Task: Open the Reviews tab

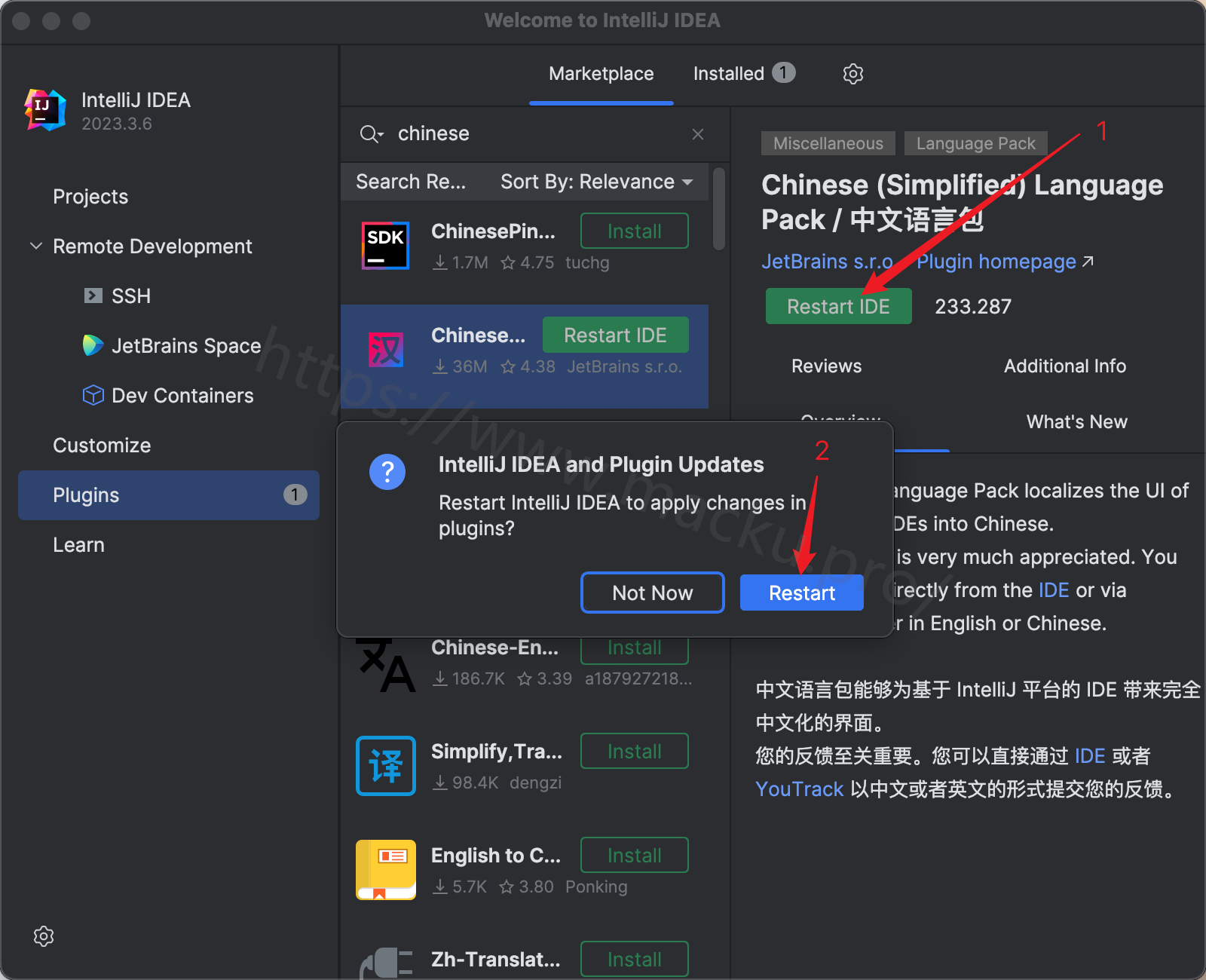Action: (x=826, y=366)
